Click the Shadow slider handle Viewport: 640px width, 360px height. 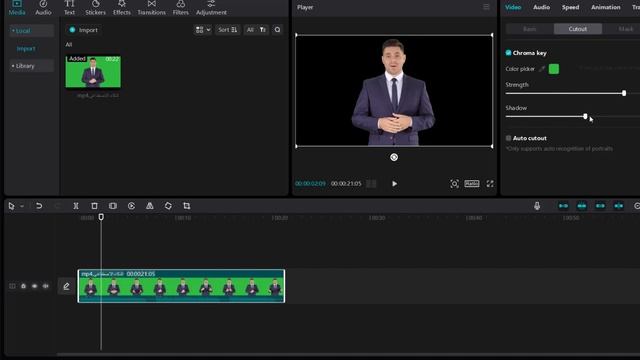585,117
